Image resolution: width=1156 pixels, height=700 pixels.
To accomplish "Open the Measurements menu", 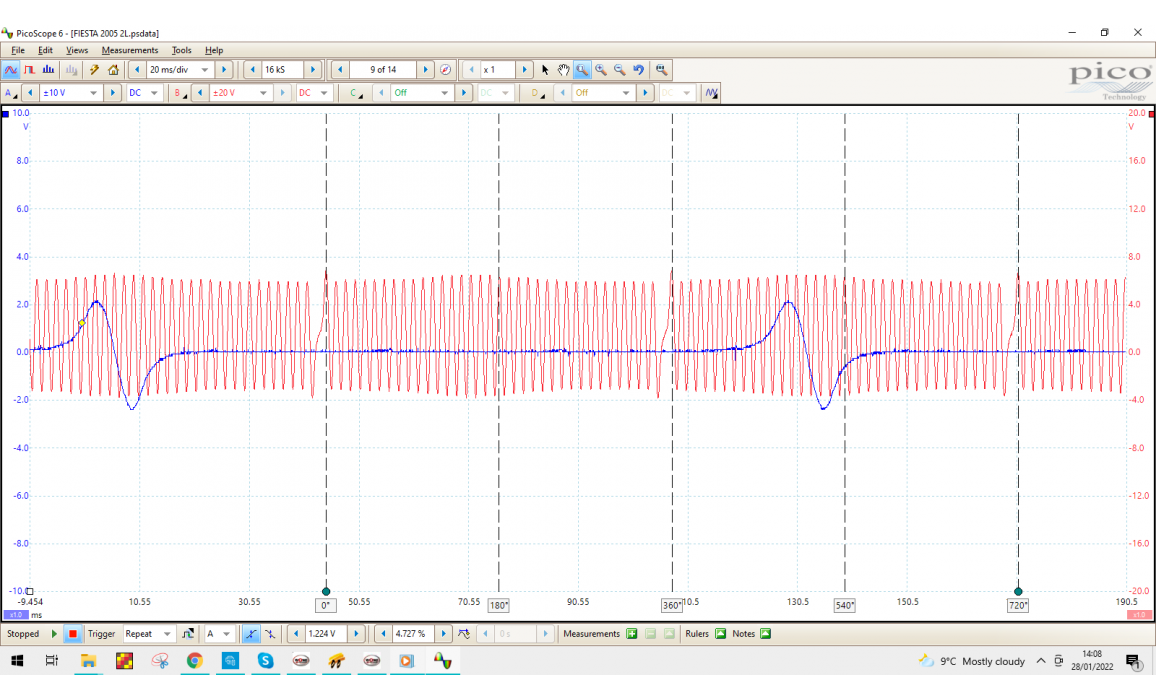I will click(x=129, y=50).
